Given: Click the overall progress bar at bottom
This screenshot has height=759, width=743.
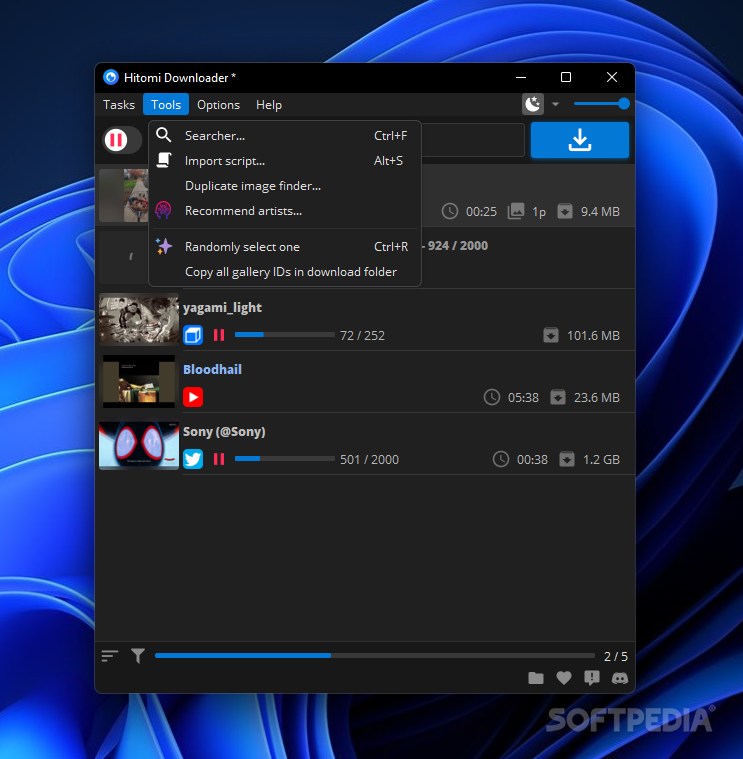Looking at the screenshot, I should (x=375, y=655).
